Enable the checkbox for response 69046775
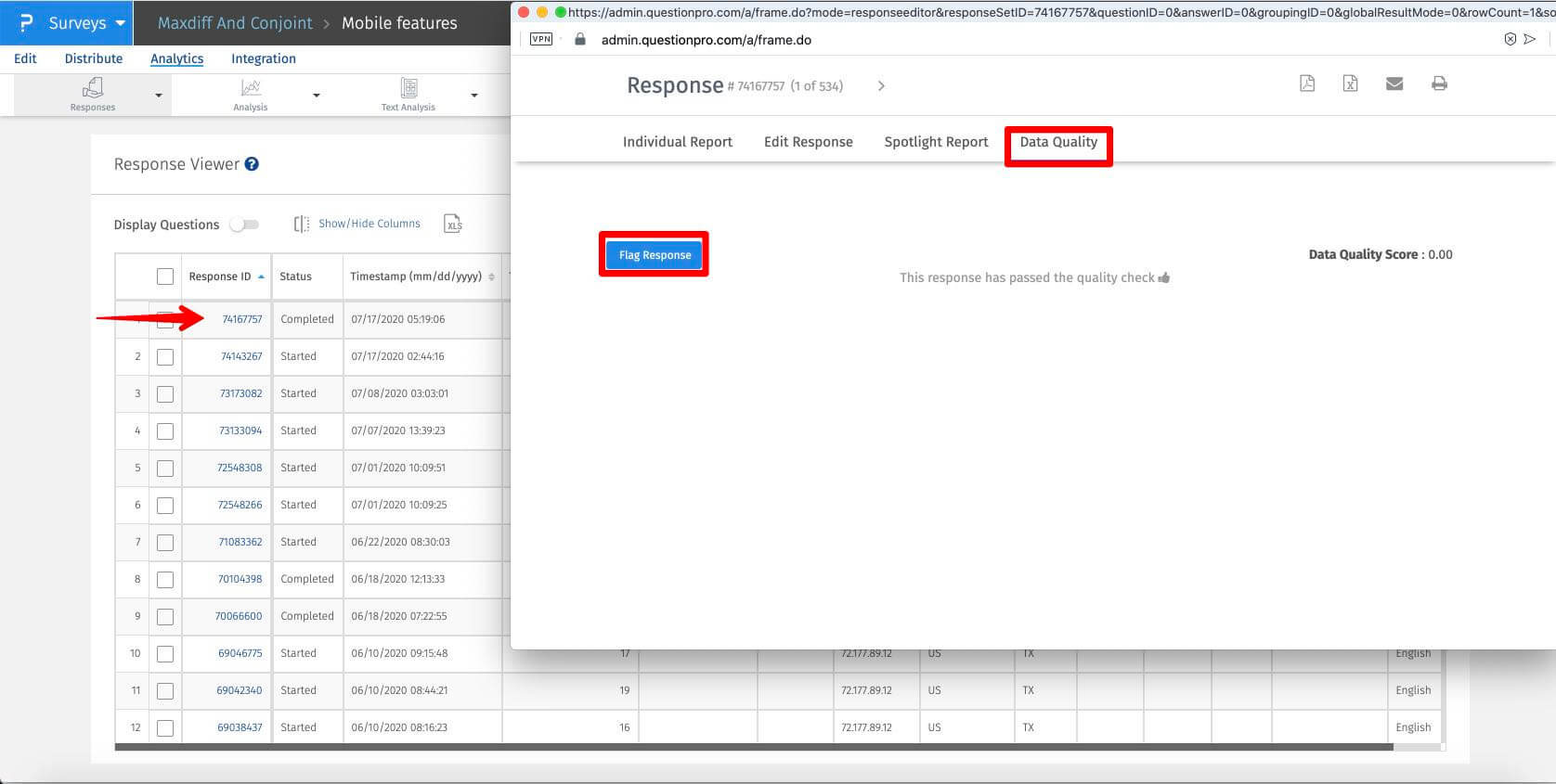 coord(165,653)
